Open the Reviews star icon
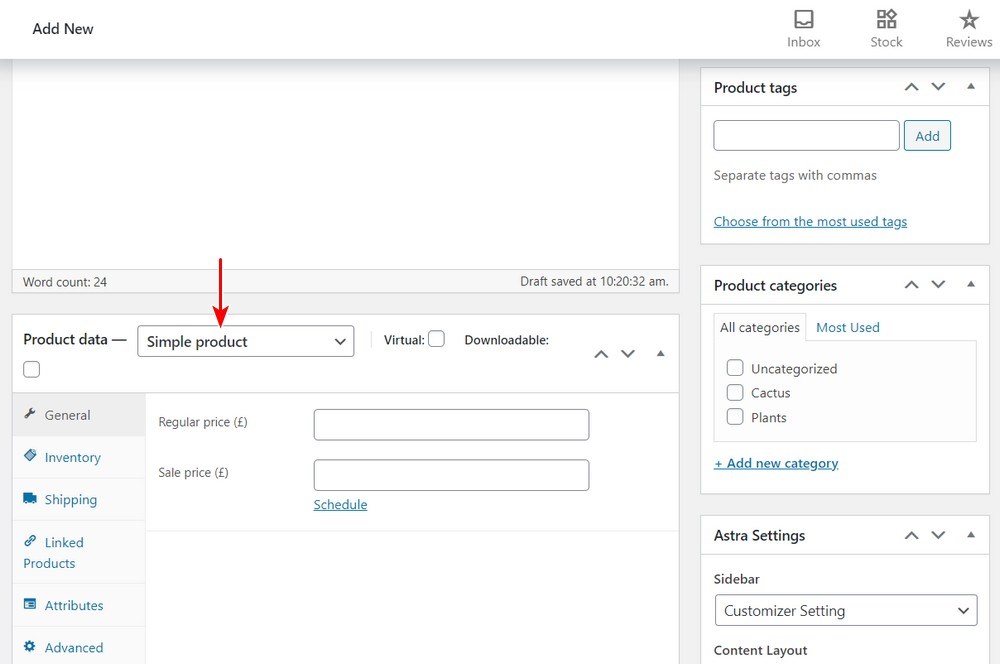Screen dimensions: 1000x664 coord(969,20)
